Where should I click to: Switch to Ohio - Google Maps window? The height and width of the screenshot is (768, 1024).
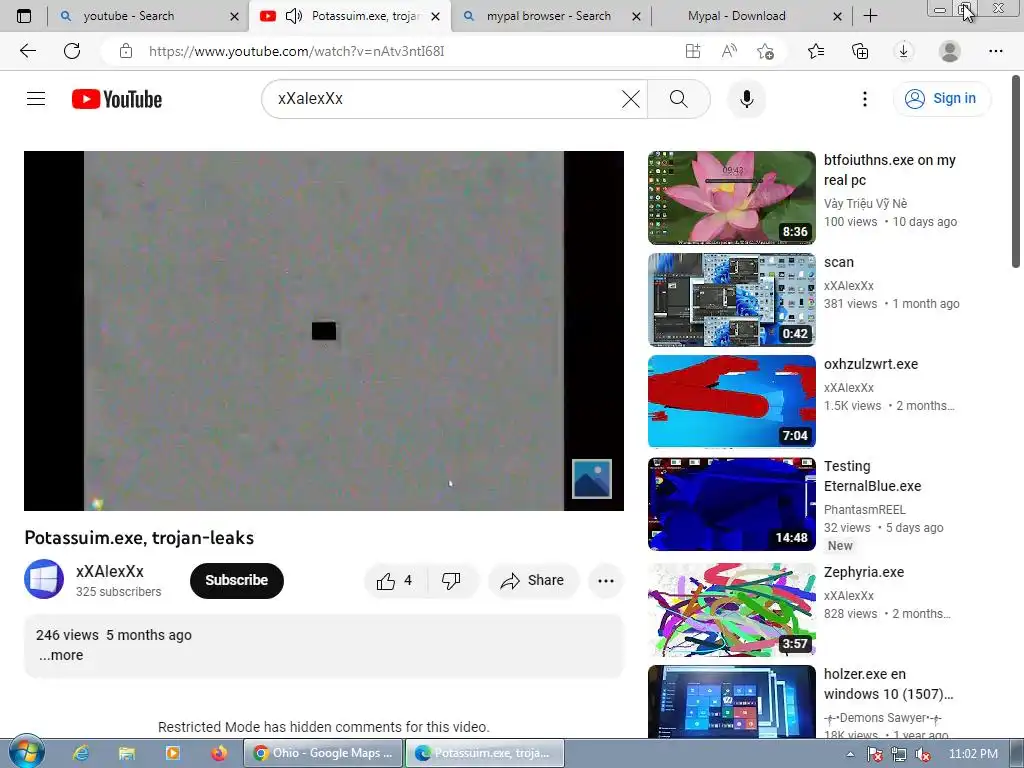click(323, 753)
